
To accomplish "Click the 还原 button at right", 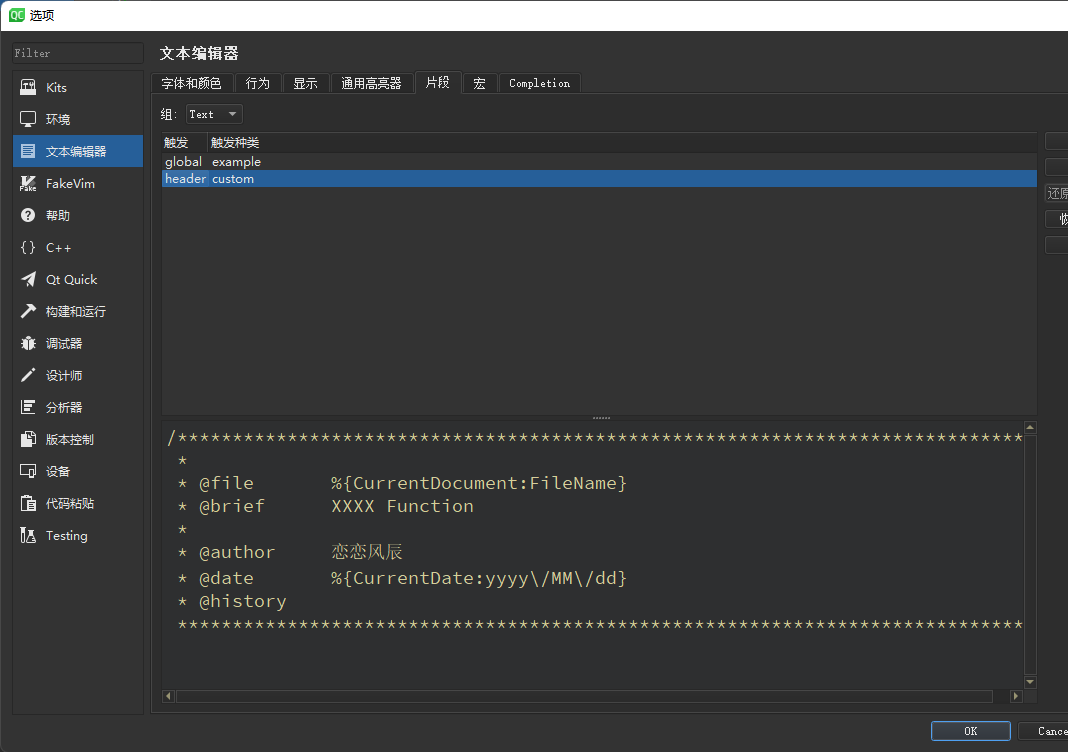I will point(1056,193).
